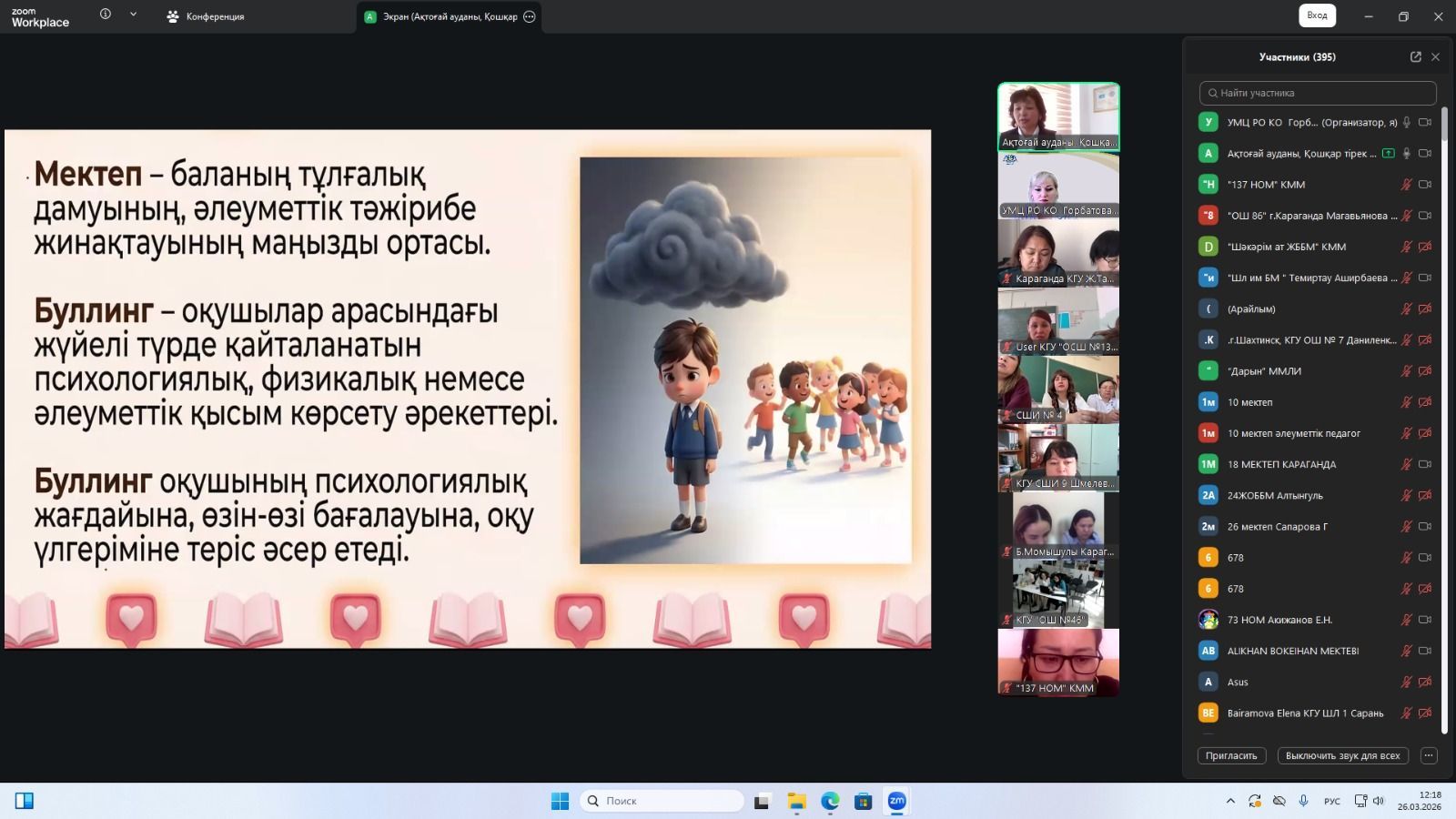This screenshot has width=1456, height=819.
Task: Select the Ақтоғай ауданы speaker video thumbnail
Action: [x=1058, y=116]
